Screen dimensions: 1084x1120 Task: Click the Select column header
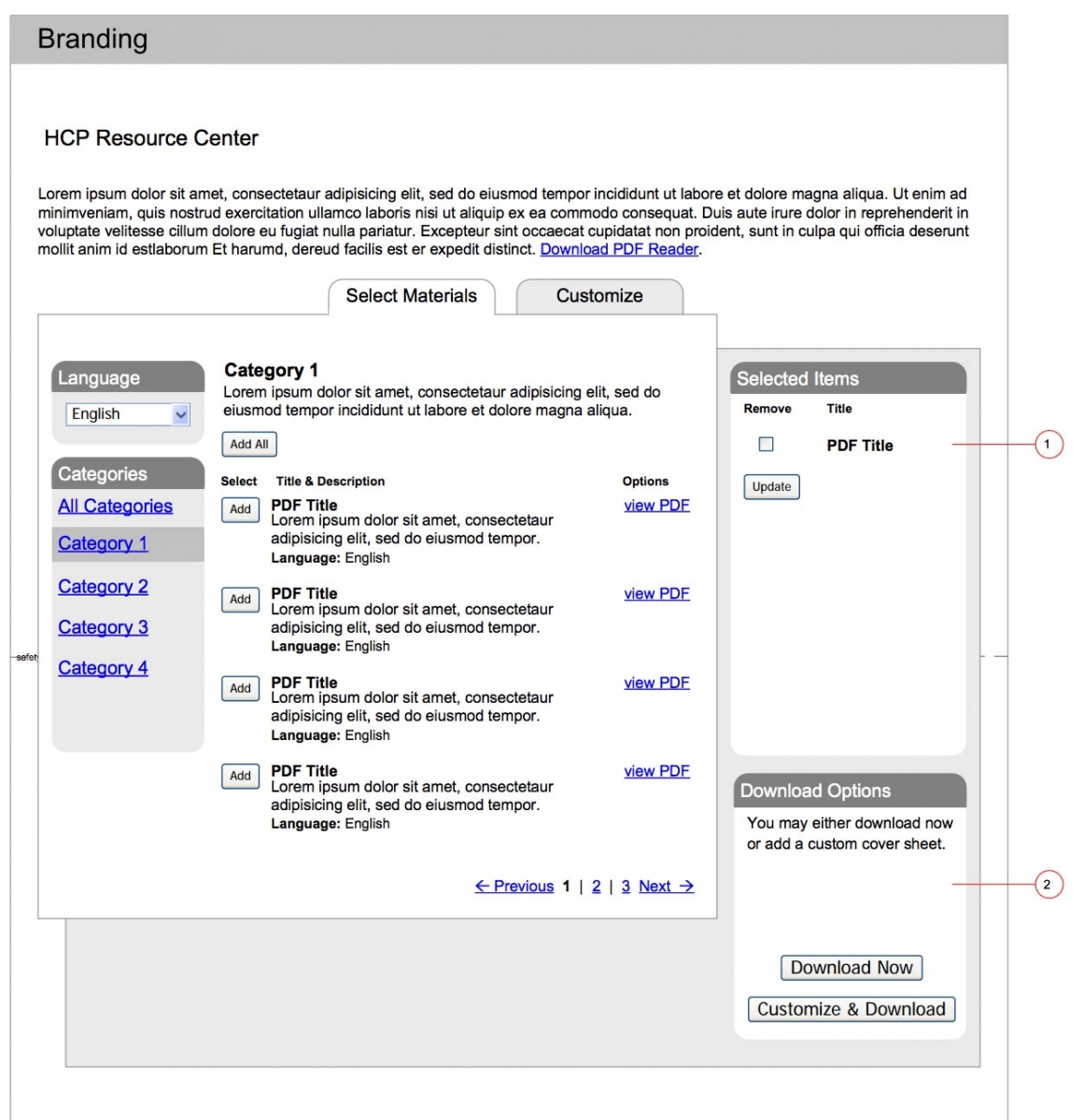click(239, 482)
